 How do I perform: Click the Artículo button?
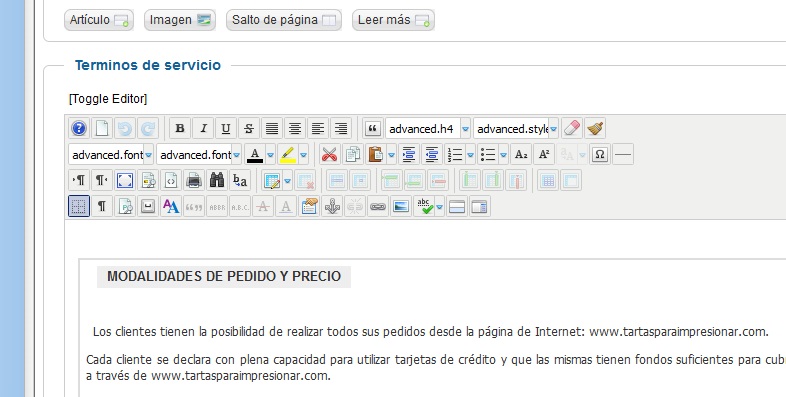coord(99,20)
